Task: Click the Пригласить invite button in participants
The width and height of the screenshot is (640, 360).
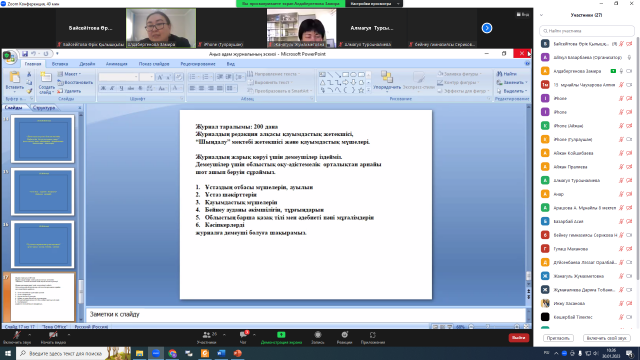Action: (558, 338)
